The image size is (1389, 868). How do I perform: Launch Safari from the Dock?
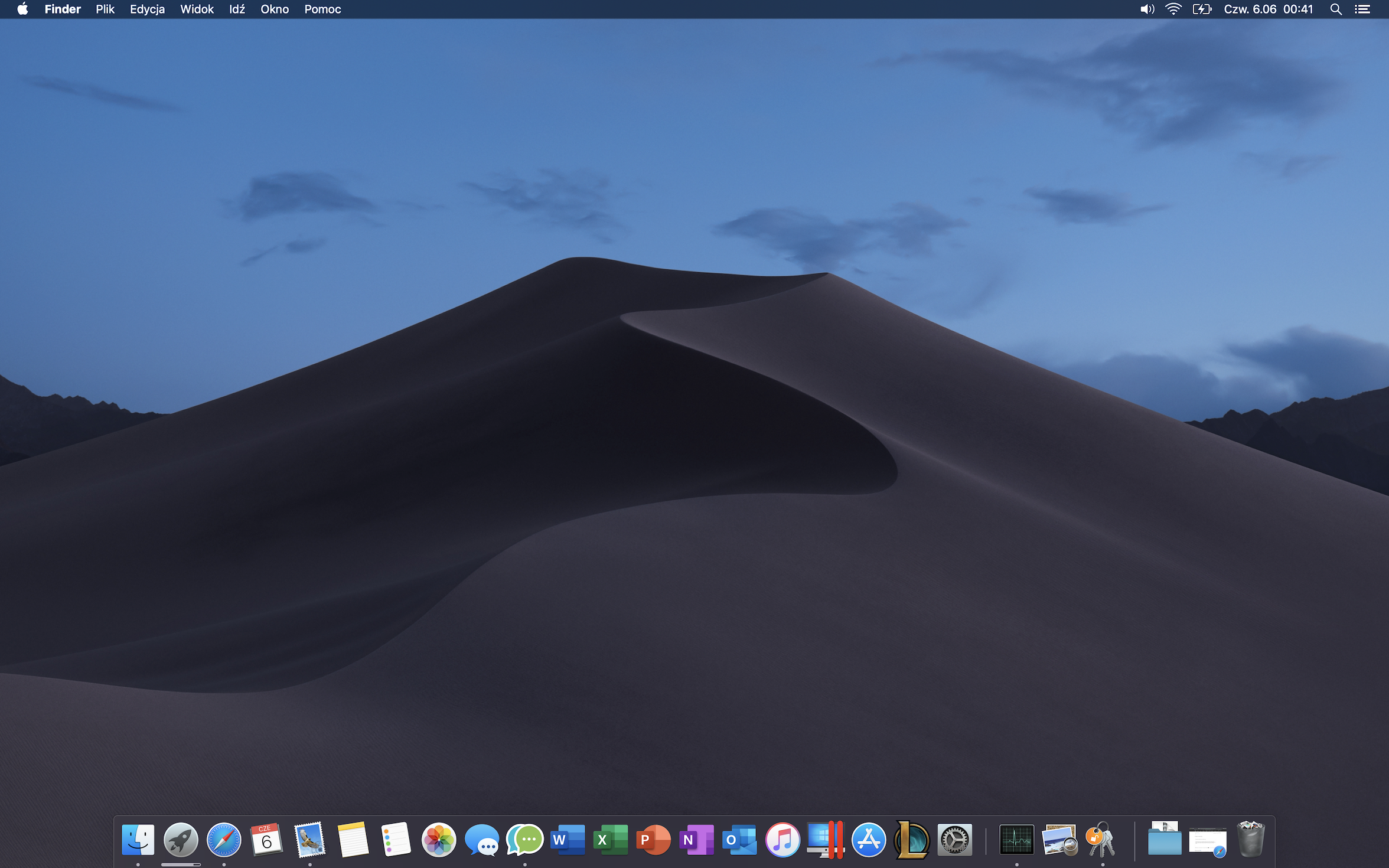[x=224, y=839]
